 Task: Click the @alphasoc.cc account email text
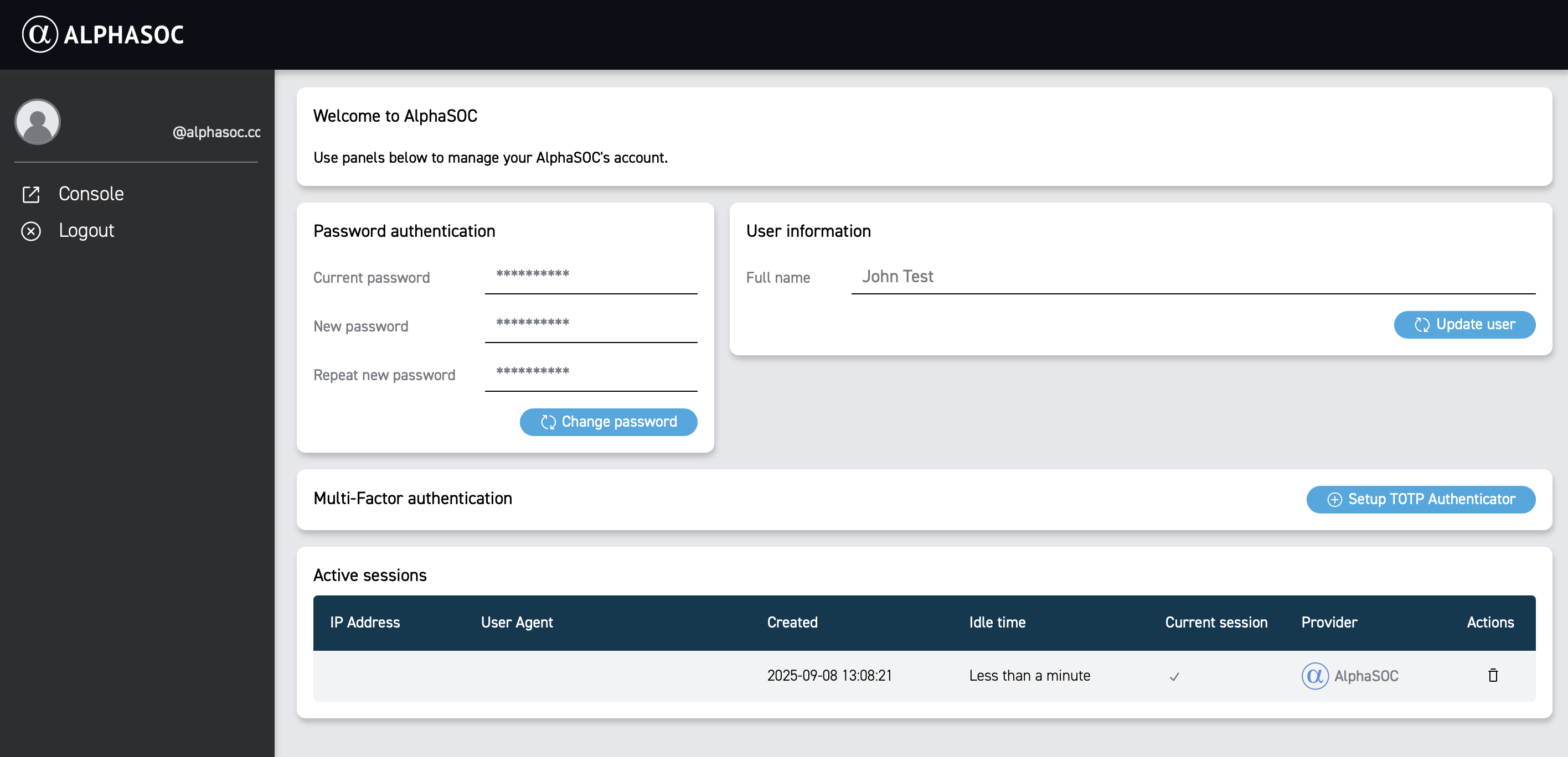[x=216, y=132]
